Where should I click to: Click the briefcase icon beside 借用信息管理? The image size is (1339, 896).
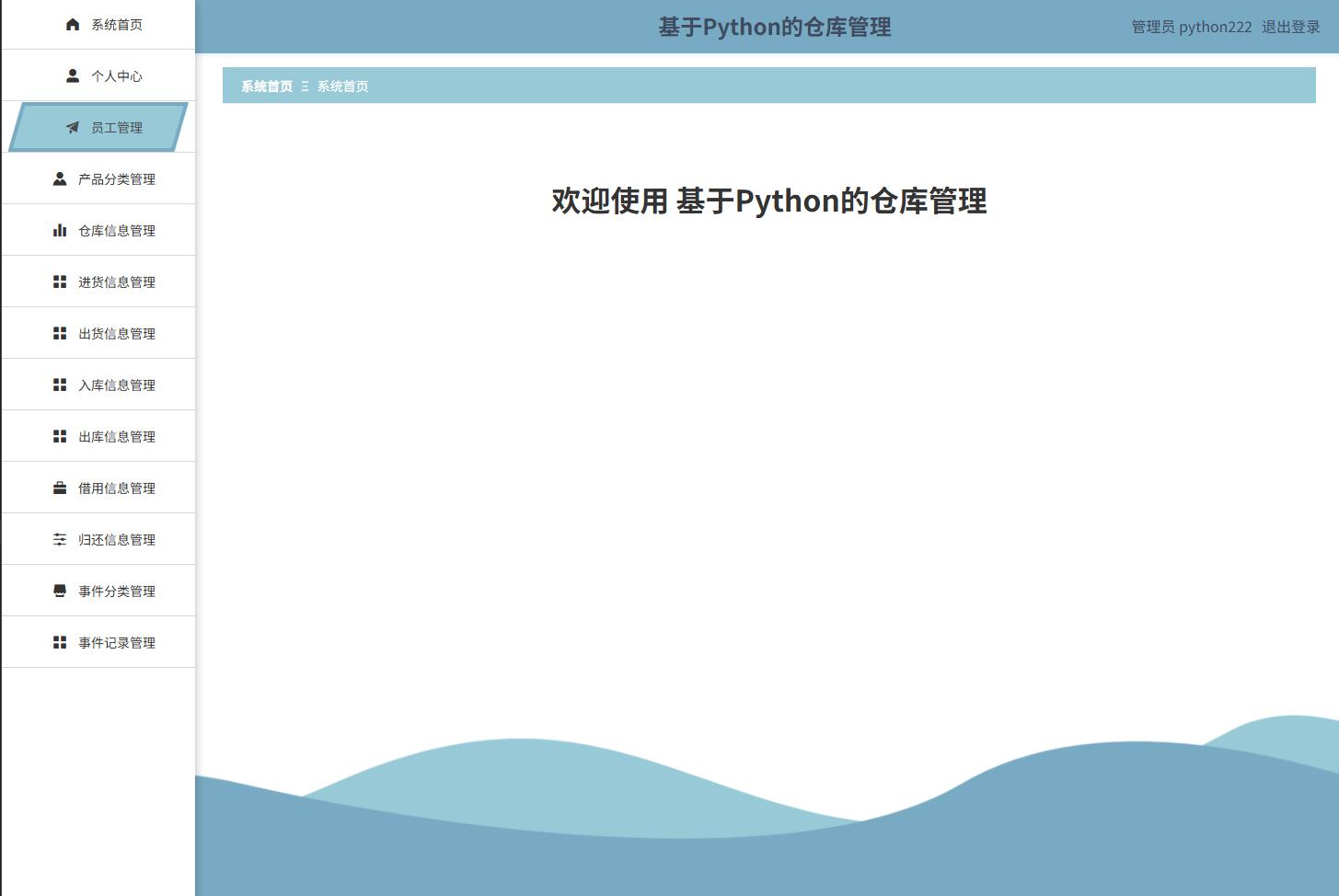click(60, 488)
